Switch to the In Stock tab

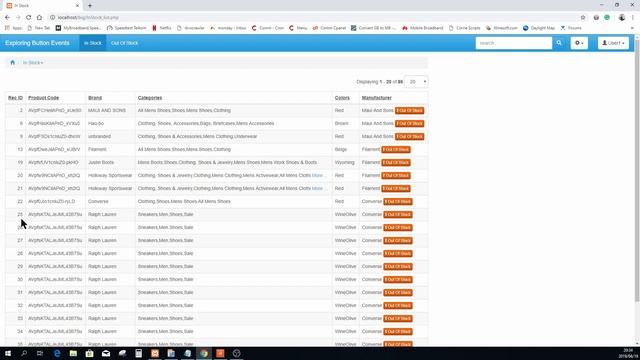[x=93, y=43]
